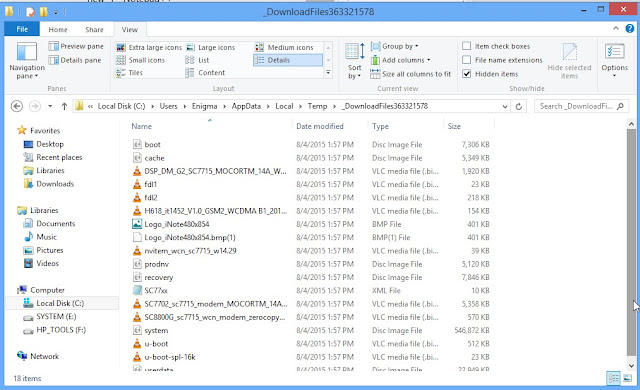
Task: Switch to large thumbnails via status bar icon
Action: click(x=627, y=378)
